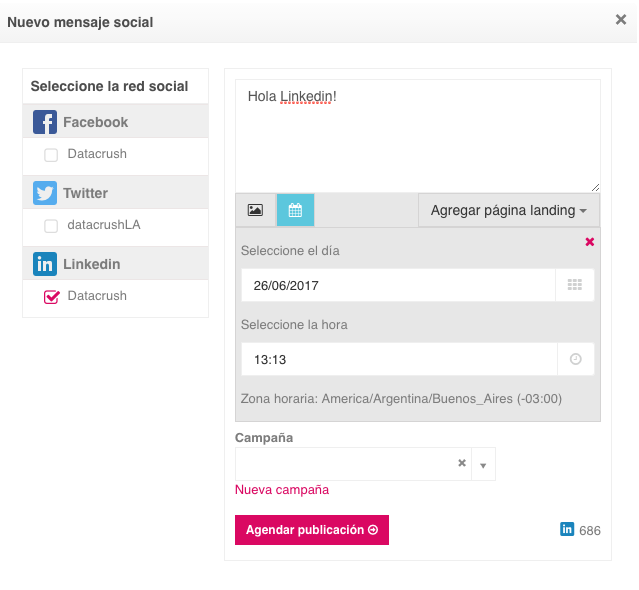This screenshot has height=590, width=639.
Task: Expand the Campaña dropdown arrow
Action: (x=483, y=465)
